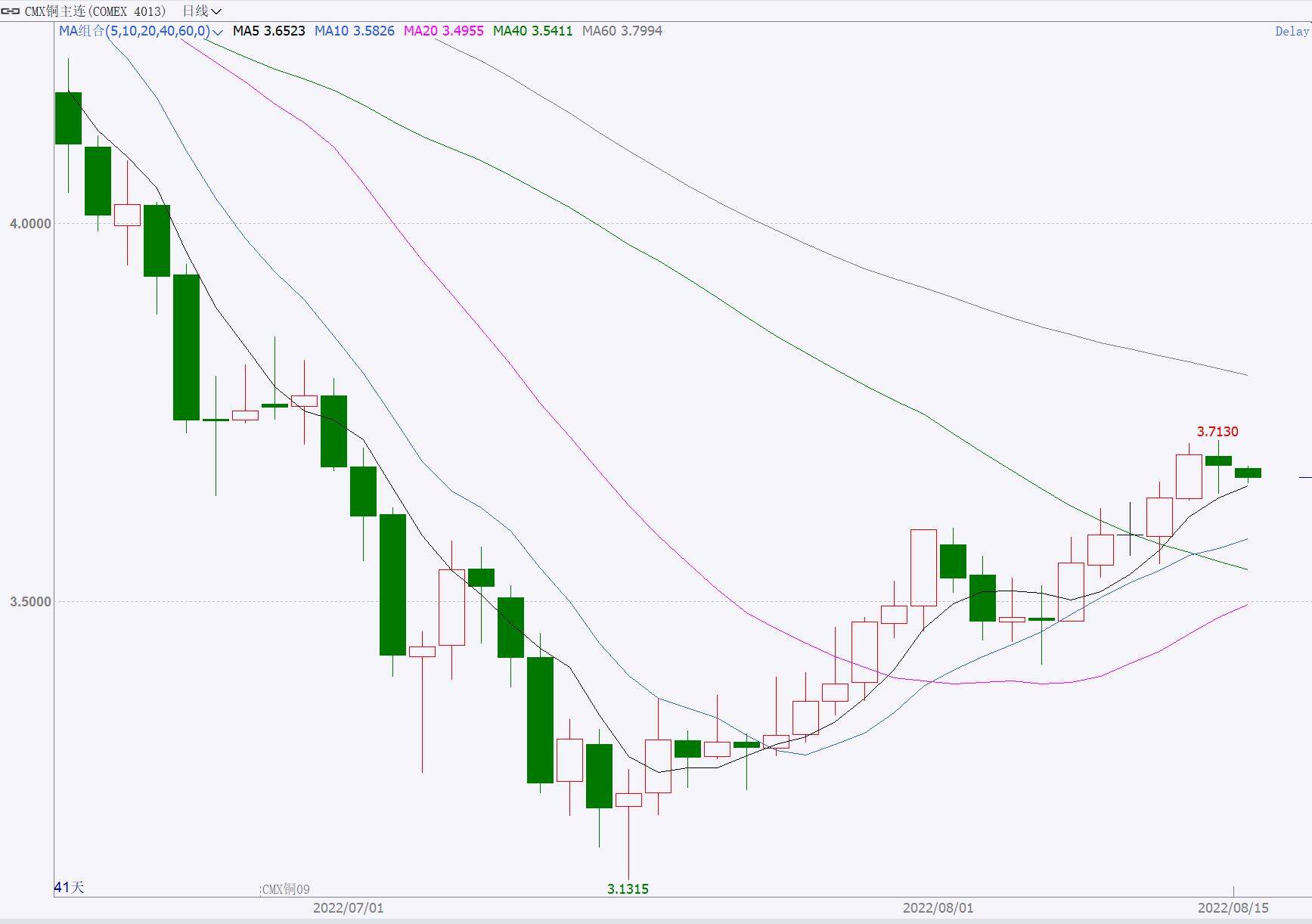
Task: Click the 3.5000 price axis label
Action: coord(30,602)
